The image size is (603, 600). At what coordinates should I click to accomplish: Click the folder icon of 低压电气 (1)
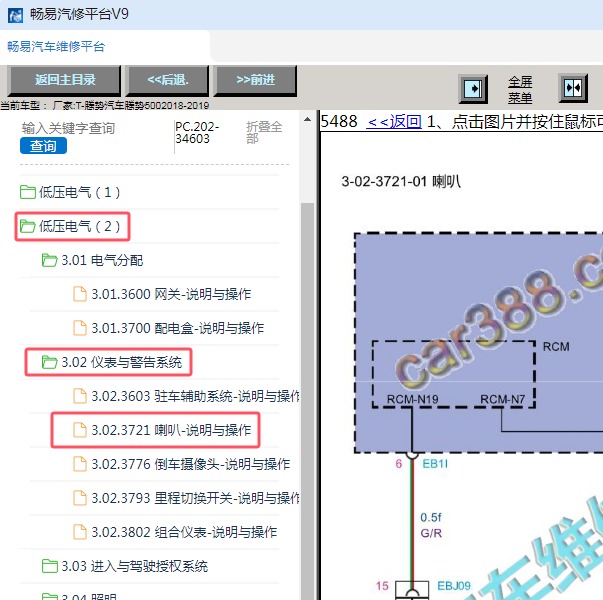click(28, 192)
